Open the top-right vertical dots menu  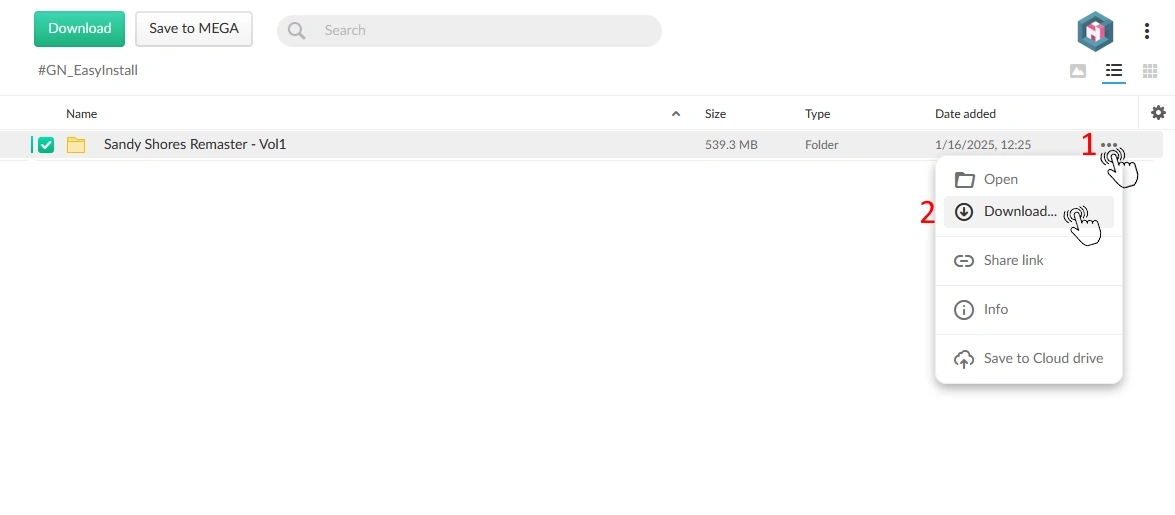[1147, 31]
